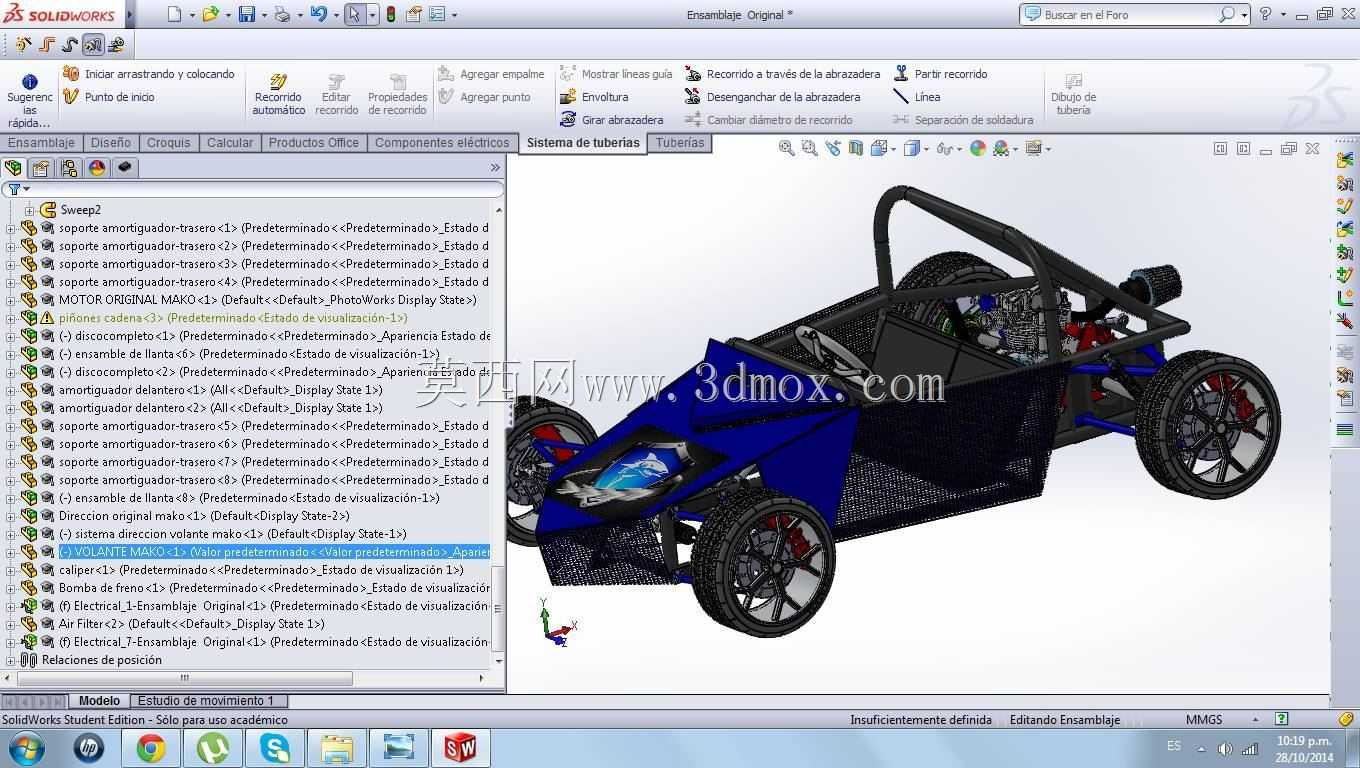Open the Options icon in top toolbar
1360x768 pixels.
[x=436, y=14]
